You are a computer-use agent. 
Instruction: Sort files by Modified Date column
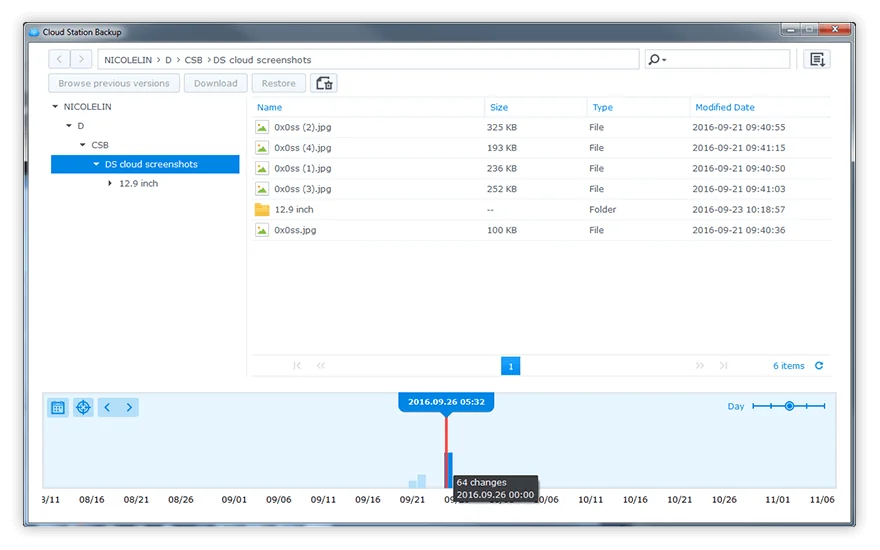point(725,107)
